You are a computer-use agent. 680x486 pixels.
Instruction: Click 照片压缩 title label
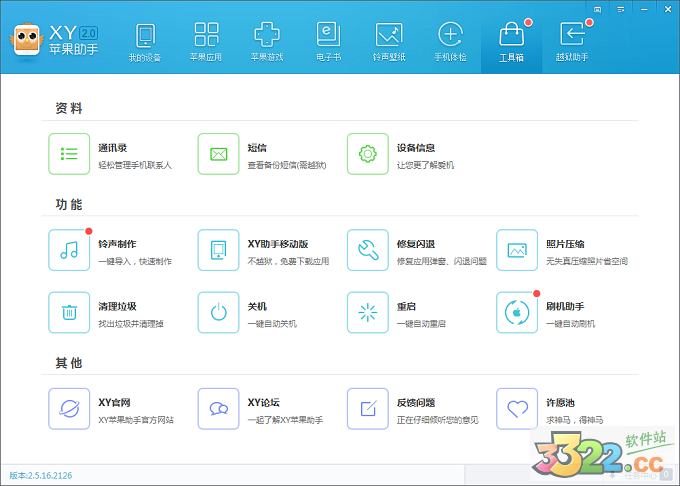pos(565,244)
